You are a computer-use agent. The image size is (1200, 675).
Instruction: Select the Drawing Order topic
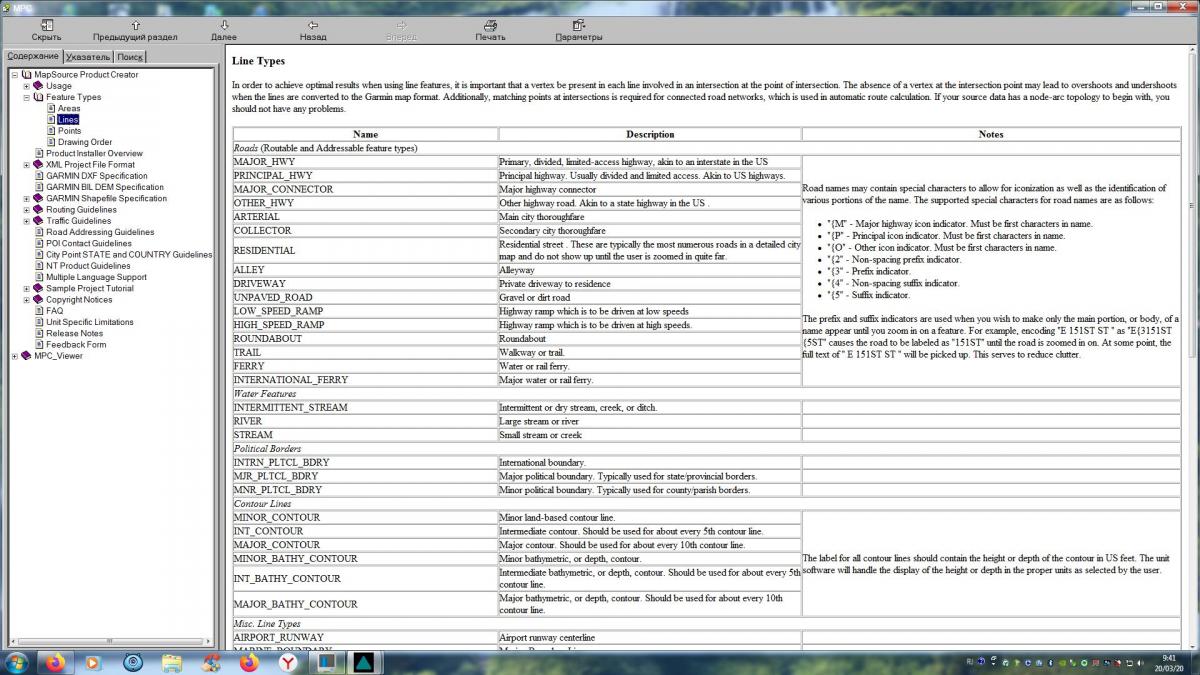(84, 142)
